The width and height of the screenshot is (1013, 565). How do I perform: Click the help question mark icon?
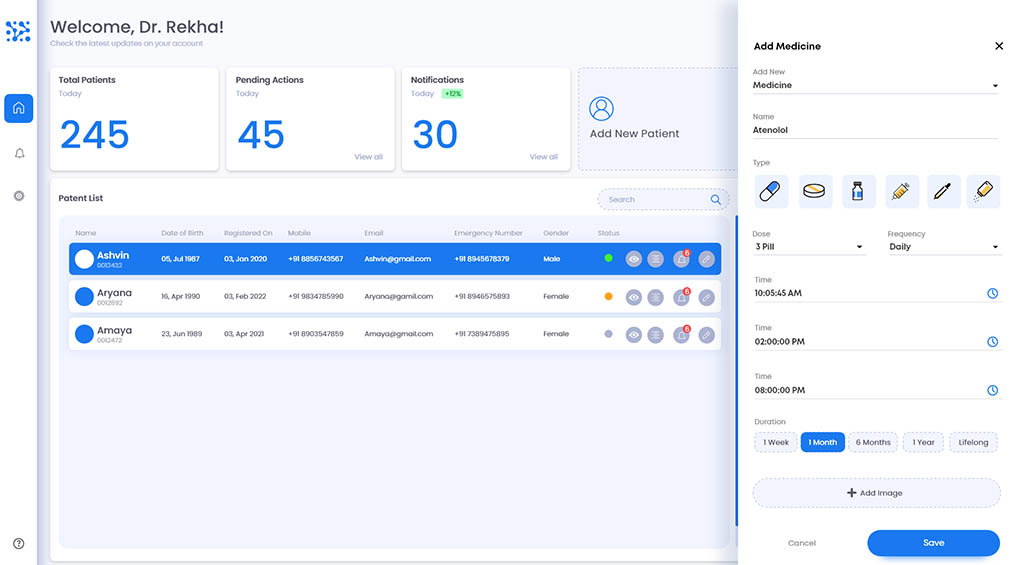coord(19,544)
